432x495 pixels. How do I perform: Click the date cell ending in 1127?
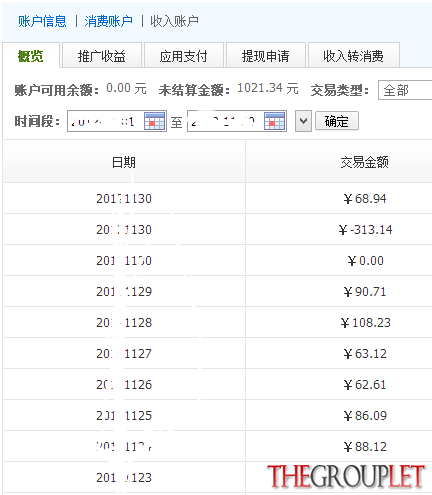124,354
